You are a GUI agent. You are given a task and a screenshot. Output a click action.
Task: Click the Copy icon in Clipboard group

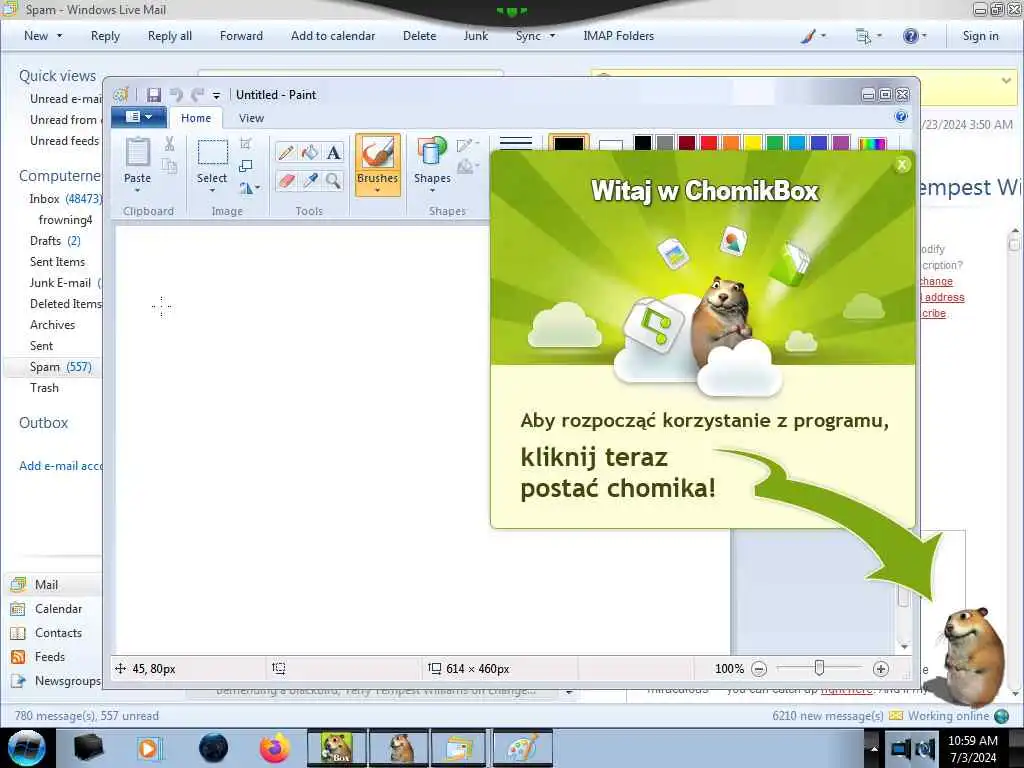169,166
